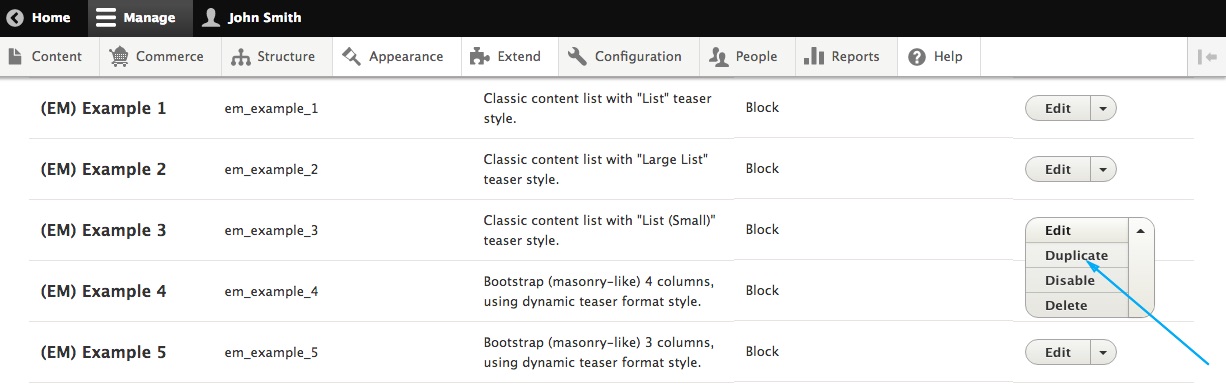
Task: Toggle toolbar orientation arrow at far right
Action: 1207,57
